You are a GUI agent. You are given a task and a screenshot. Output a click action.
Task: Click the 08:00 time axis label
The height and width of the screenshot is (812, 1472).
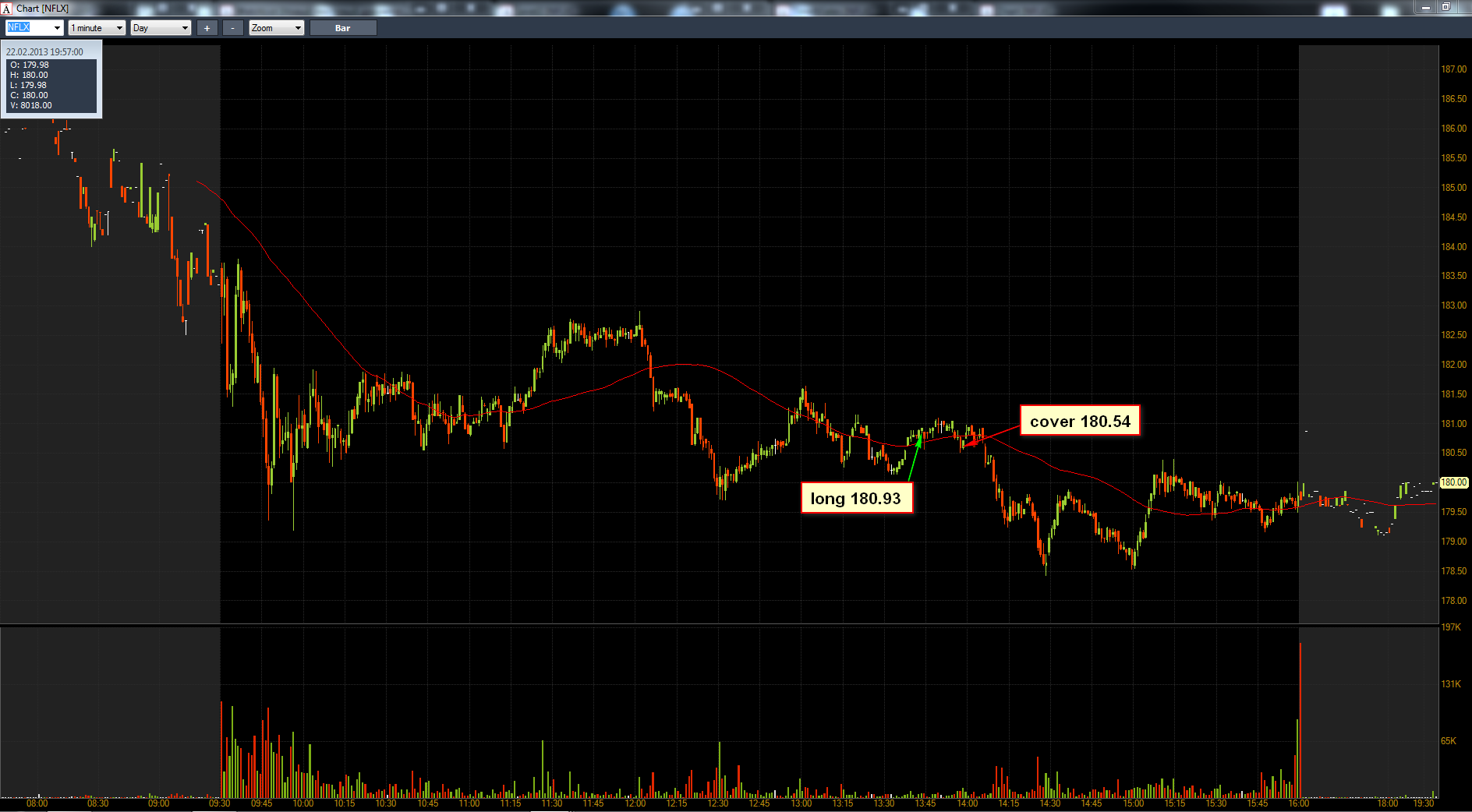(x=37, y=803)
